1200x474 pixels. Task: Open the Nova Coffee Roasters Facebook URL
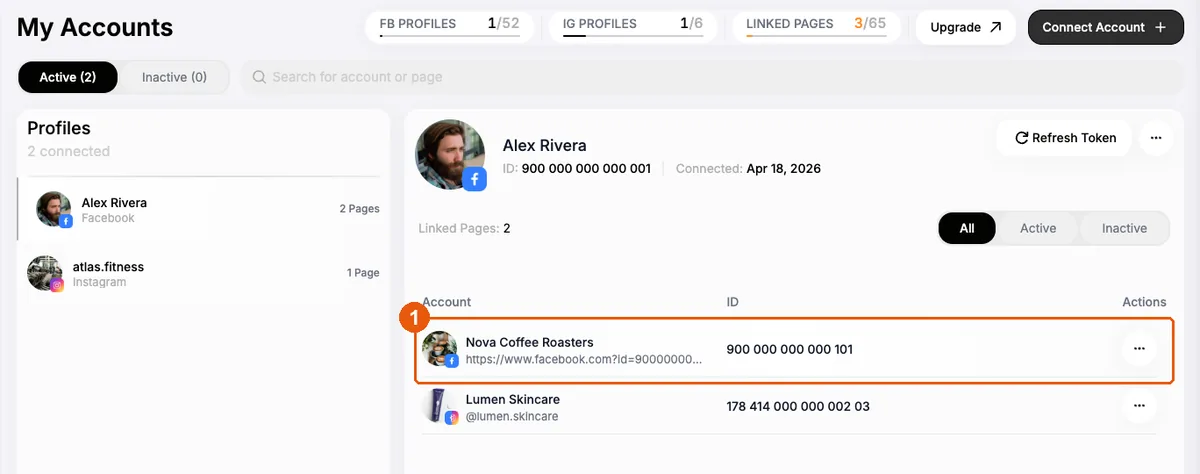pyautogui.click(x=584, y=359)
